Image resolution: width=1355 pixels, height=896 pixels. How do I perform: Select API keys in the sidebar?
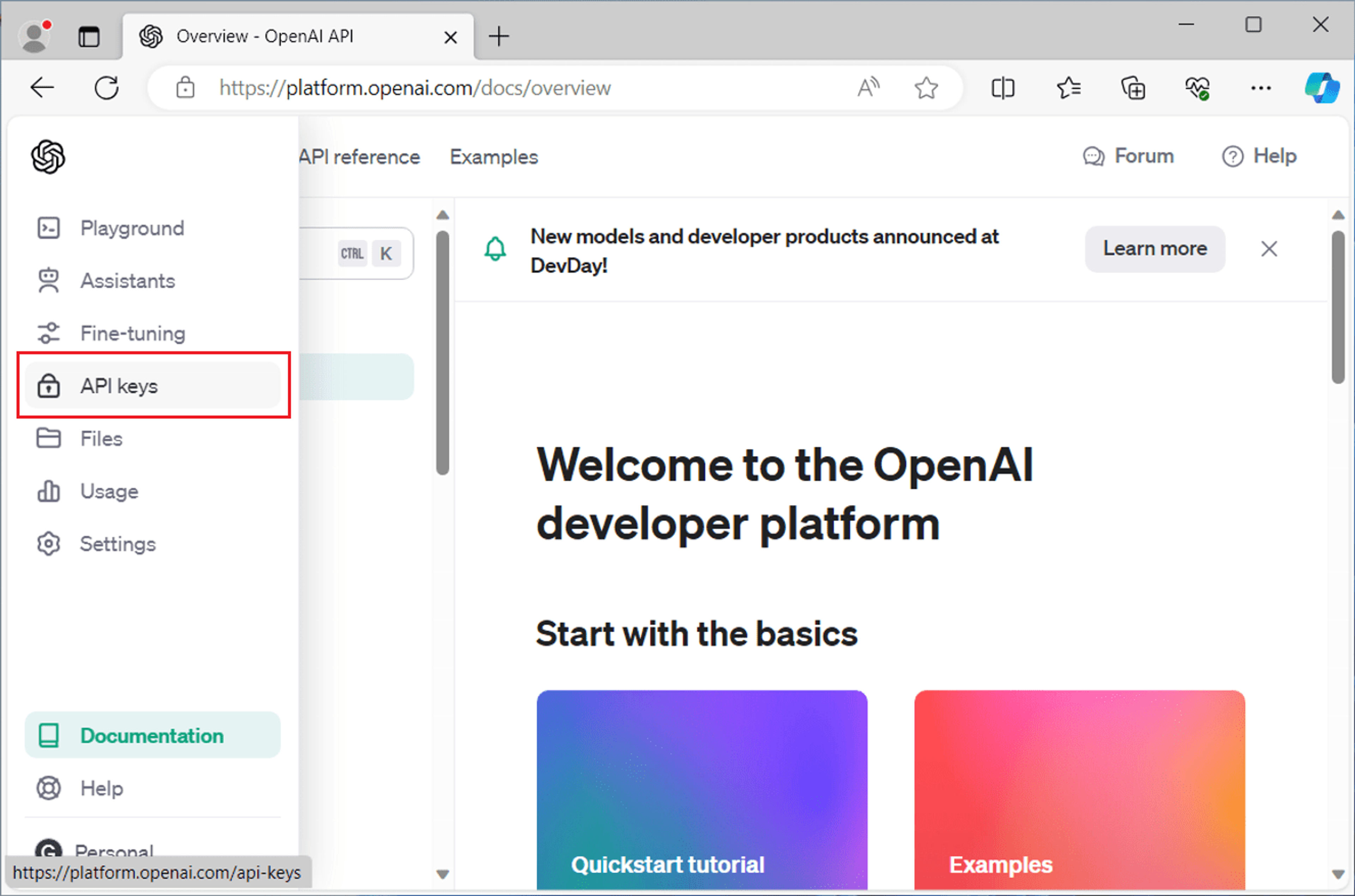tap(152, 386)
